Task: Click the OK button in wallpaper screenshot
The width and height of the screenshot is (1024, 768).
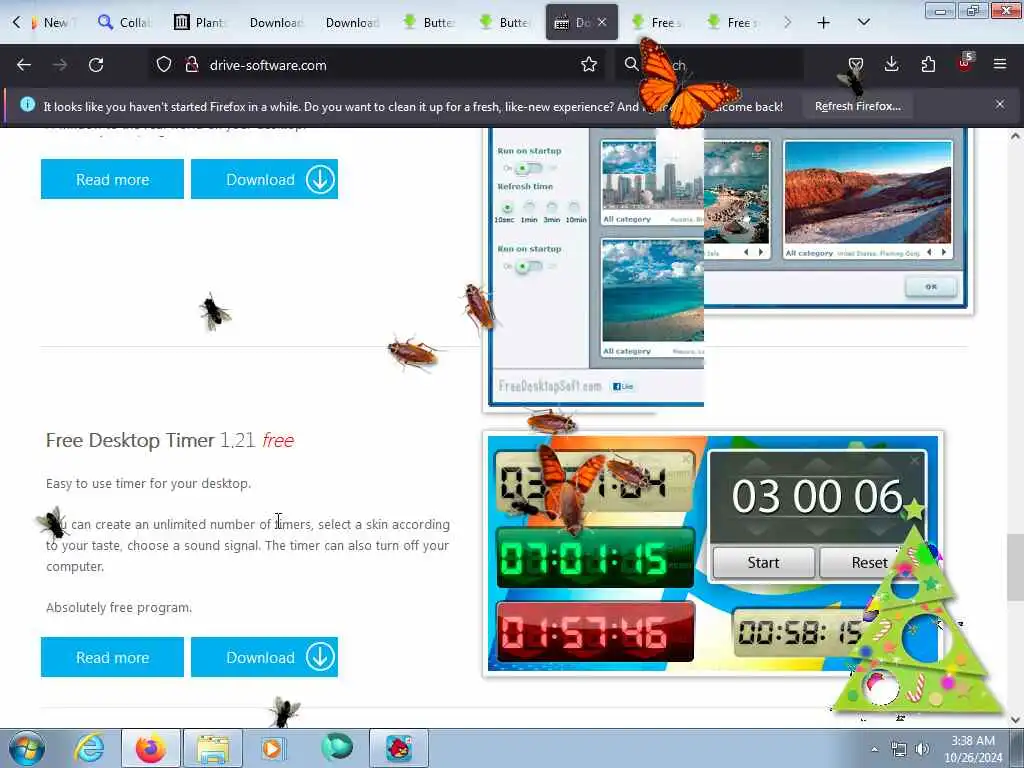Action: pyautogui.click(x=931, y=287)
